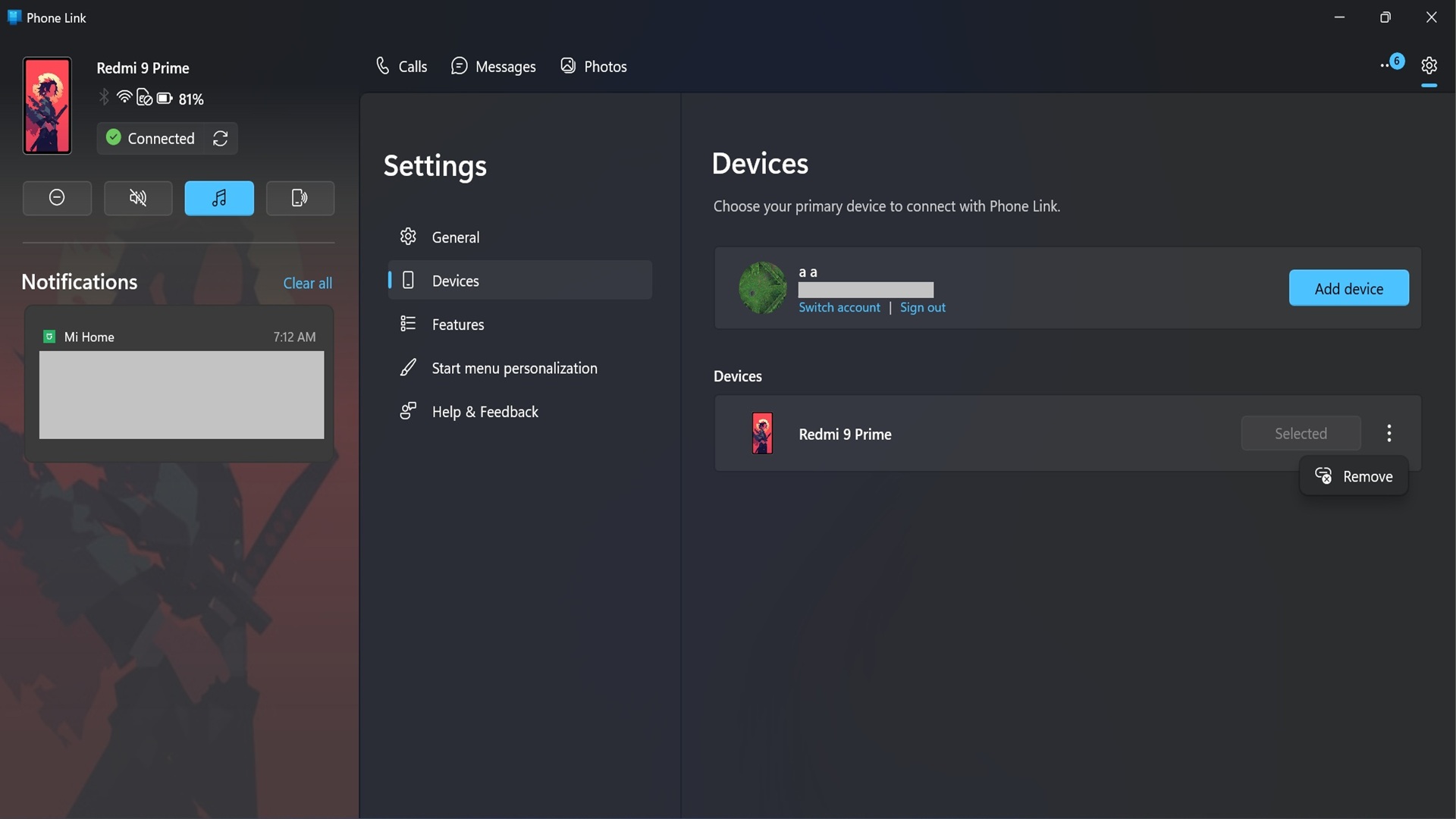This screenshot has width=1456, height=819.
Task: Click the Add device button
Action: (1349, 288)
